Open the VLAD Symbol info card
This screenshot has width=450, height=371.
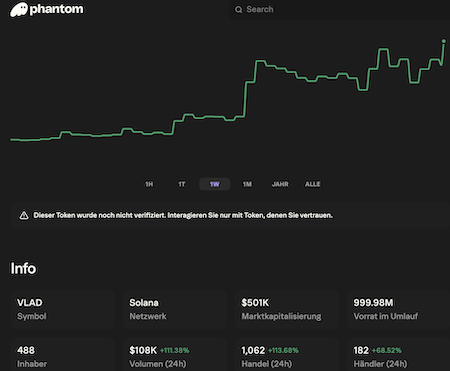point(63,310)
